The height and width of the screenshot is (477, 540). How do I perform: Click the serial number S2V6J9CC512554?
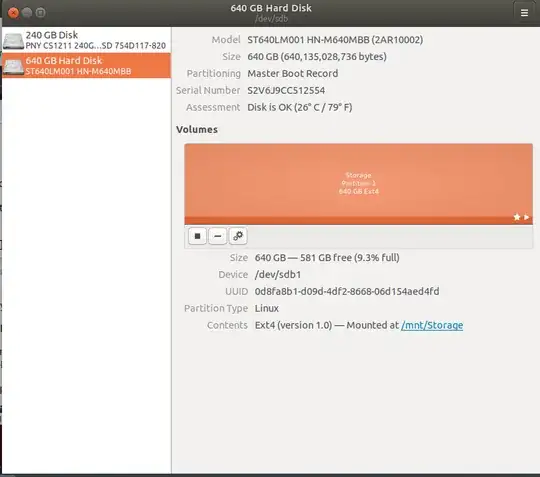tap(286, 90)
